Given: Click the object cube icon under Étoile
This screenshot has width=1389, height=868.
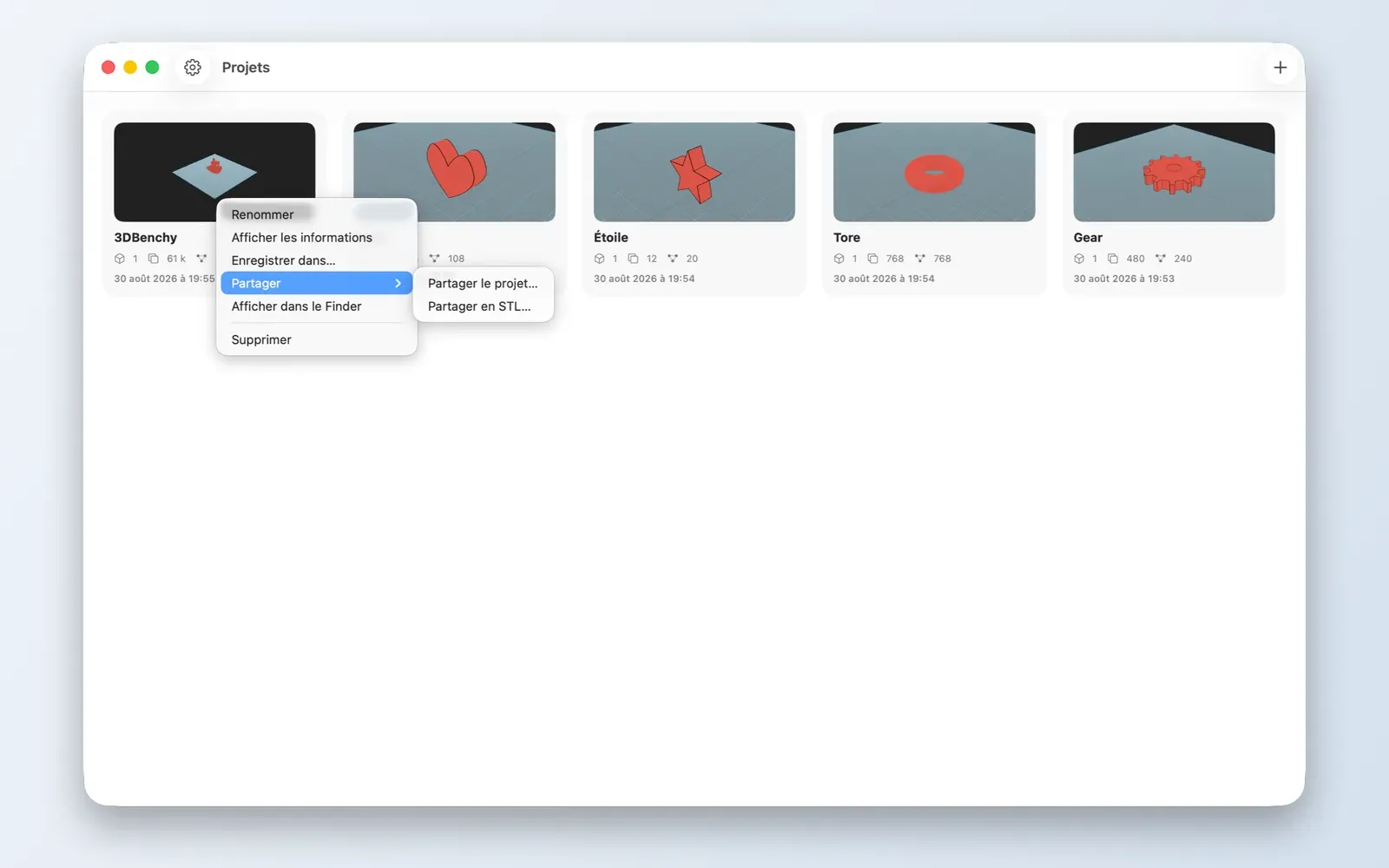Looking at the screenshot, I should click(x=599, y=259).
